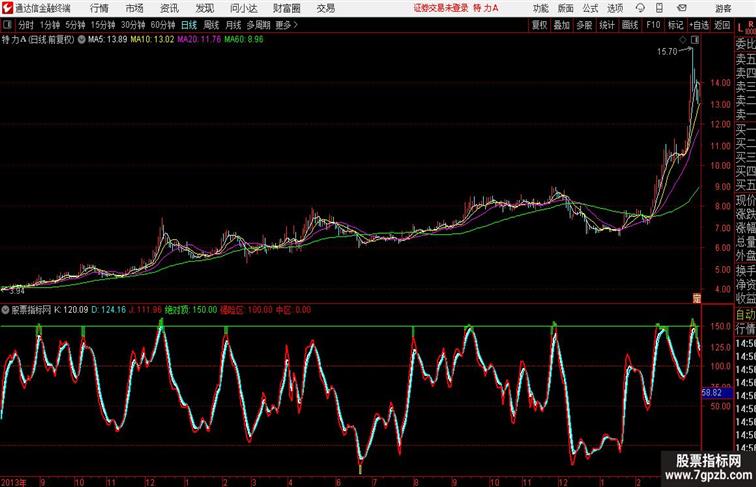Viewport: 756px width, 487px height.
Task: Click the 绝对顶: 150.00 indicator label
Action: [191, 310]
